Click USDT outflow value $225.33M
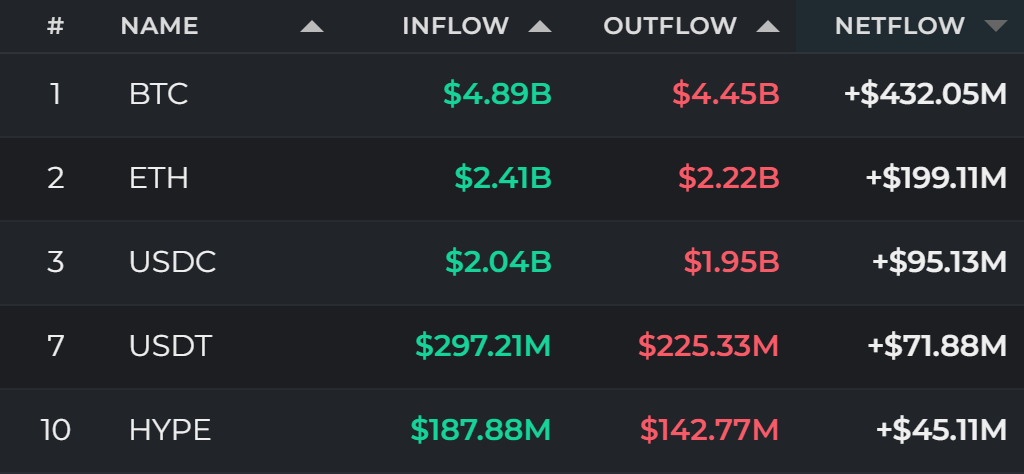The height and width of the screenshot is (474, 1024). pyautogui.click(x=709, y=346)
